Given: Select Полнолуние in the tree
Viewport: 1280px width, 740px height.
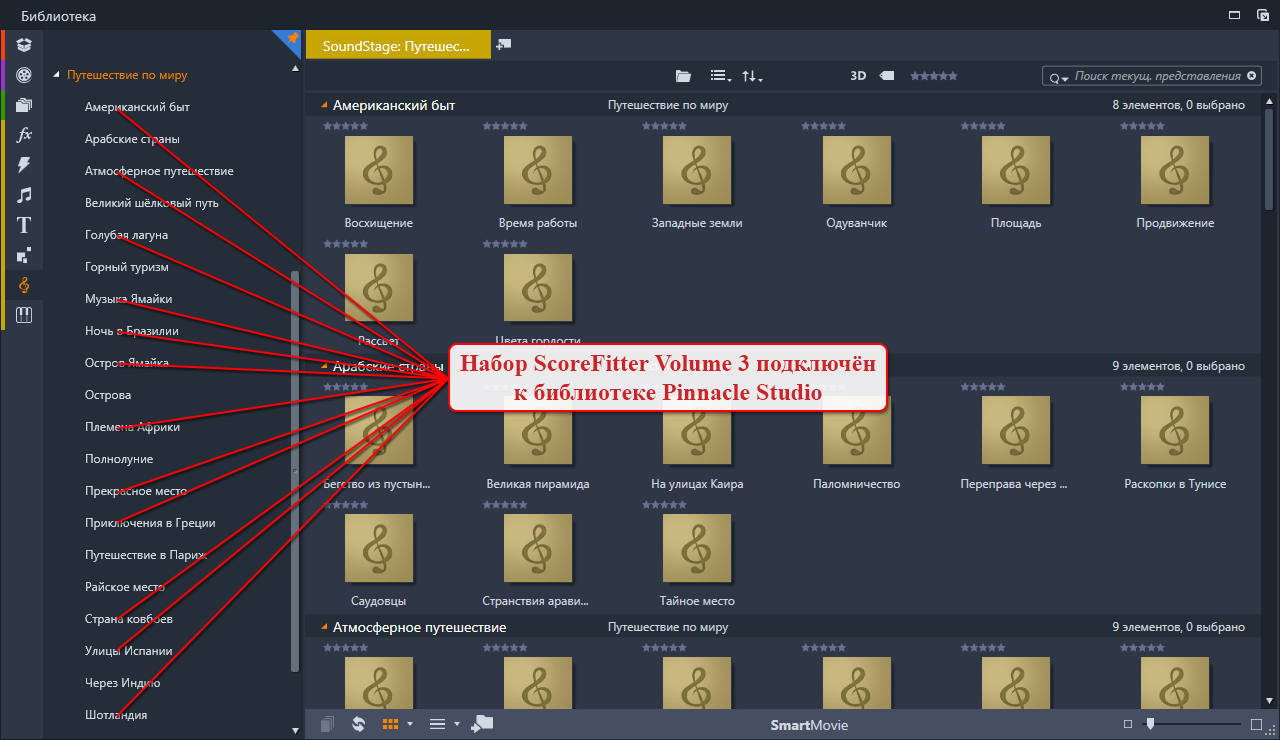Looking at the screenshot, I should coord(119,459).
